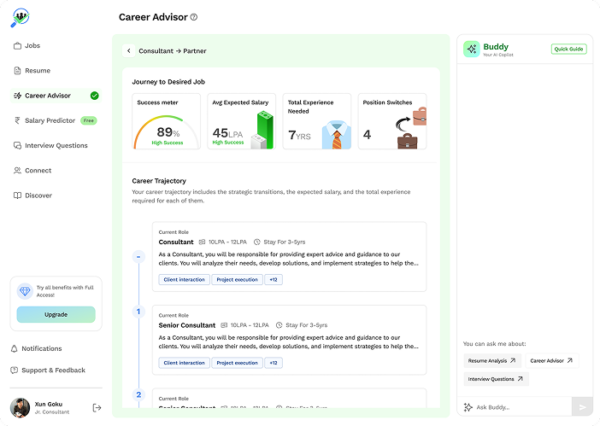Open the Jobs section in sidebar
This screenshot has width=600, height=426.
[x=33, y=46]
